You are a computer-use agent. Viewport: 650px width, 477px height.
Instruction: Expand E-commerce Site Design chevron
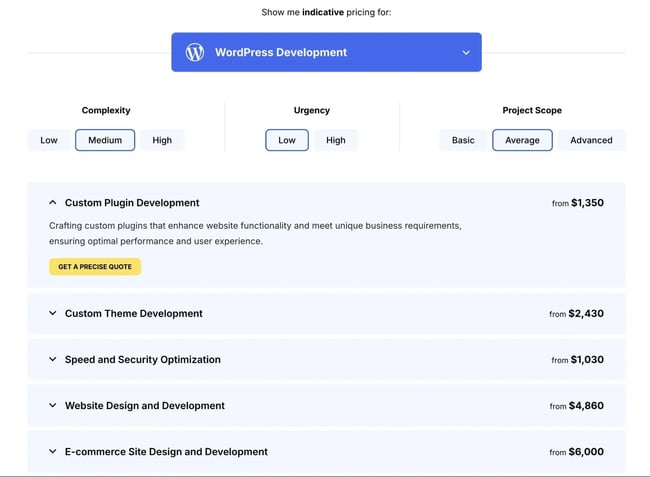[53, 452]
